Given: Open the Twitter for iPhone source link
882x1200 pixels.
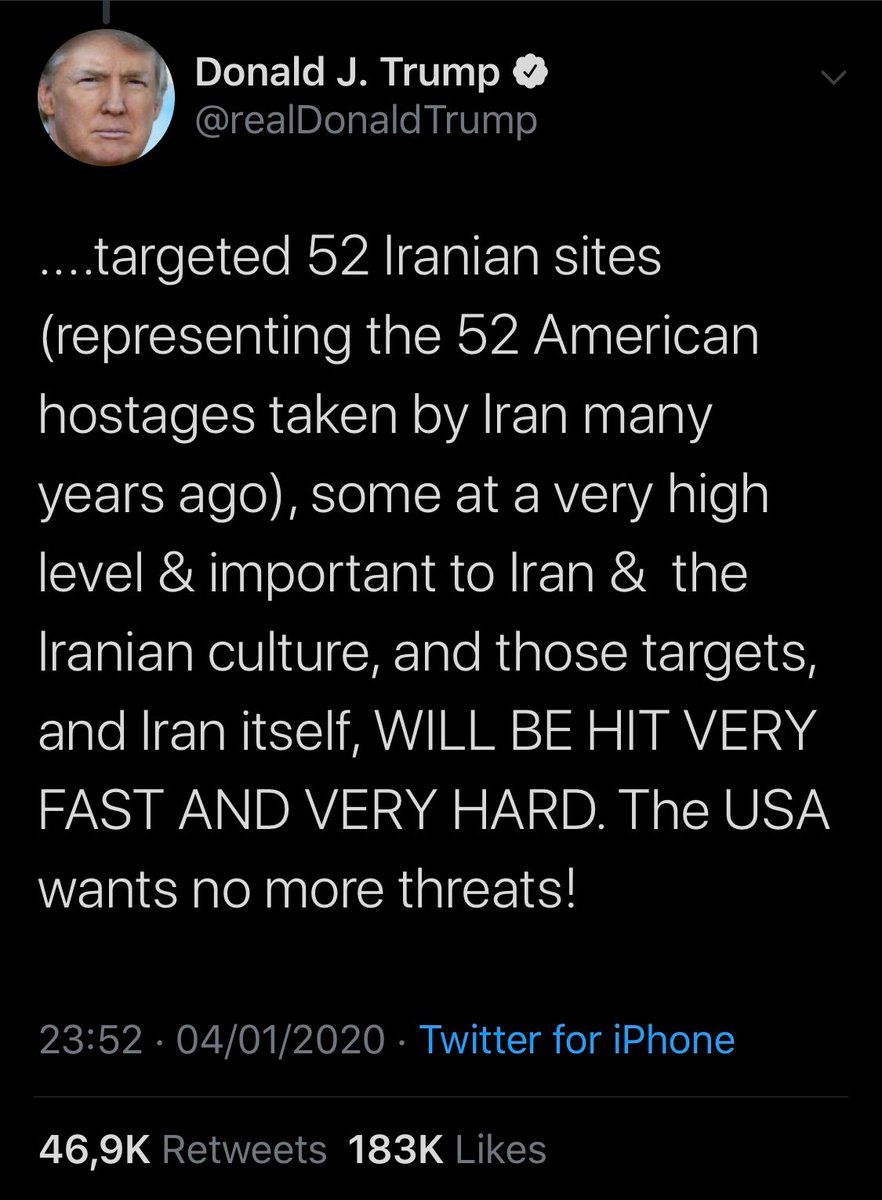Looking at the screenshot, I should tap(577, 1040).
